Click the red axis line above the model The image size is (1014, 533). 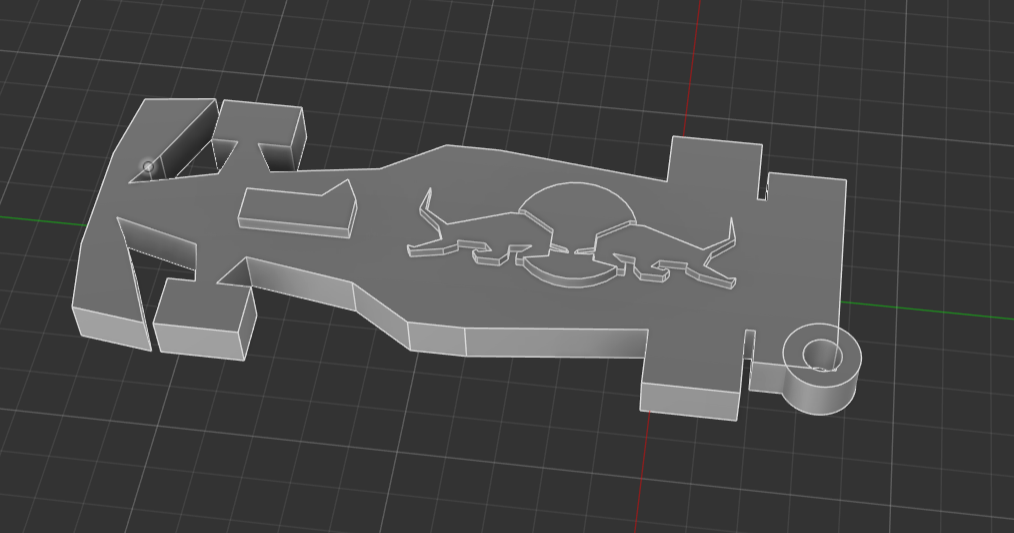(693, 60)
